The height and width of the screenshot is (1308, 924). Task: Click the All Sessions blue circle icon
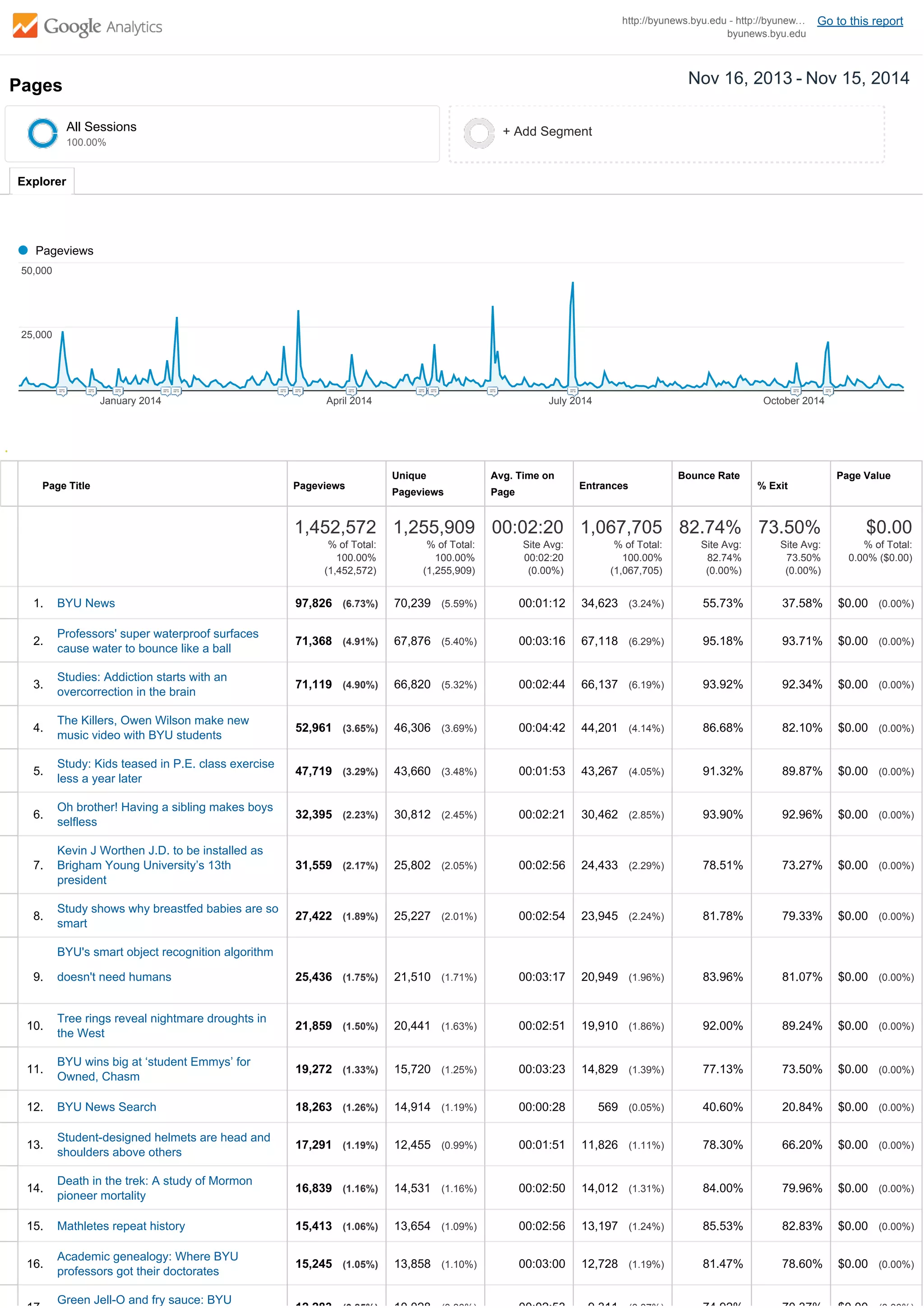(42, 133)
